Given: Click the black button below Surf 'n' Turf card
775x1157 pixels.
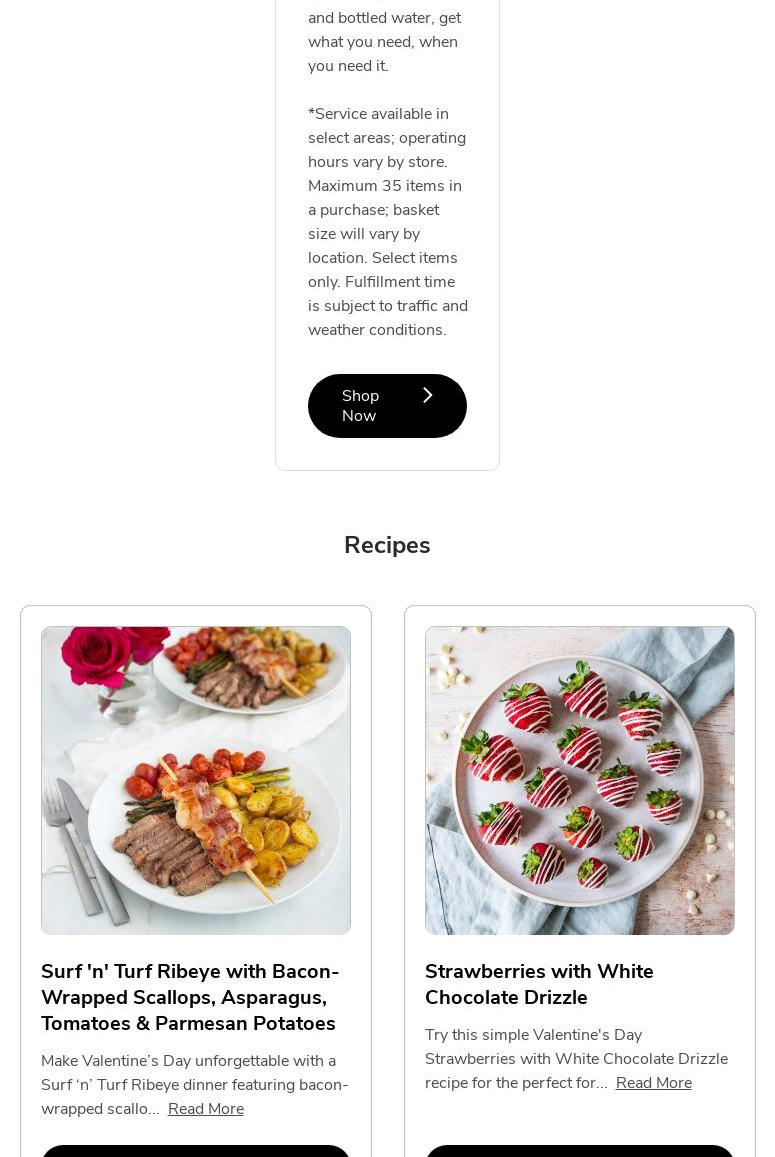Looking at the screenshot, I should (x=196, y=1151).
